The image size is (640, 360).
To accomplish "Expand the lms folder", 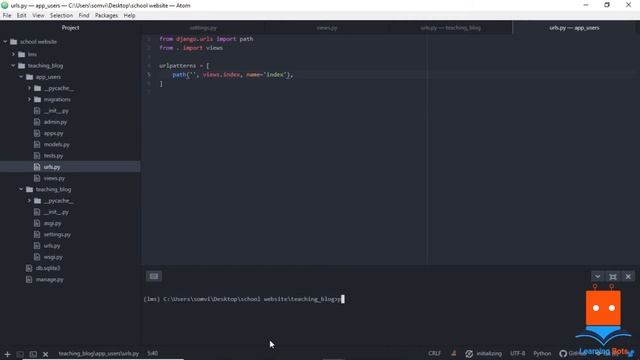I will [13, 54].
